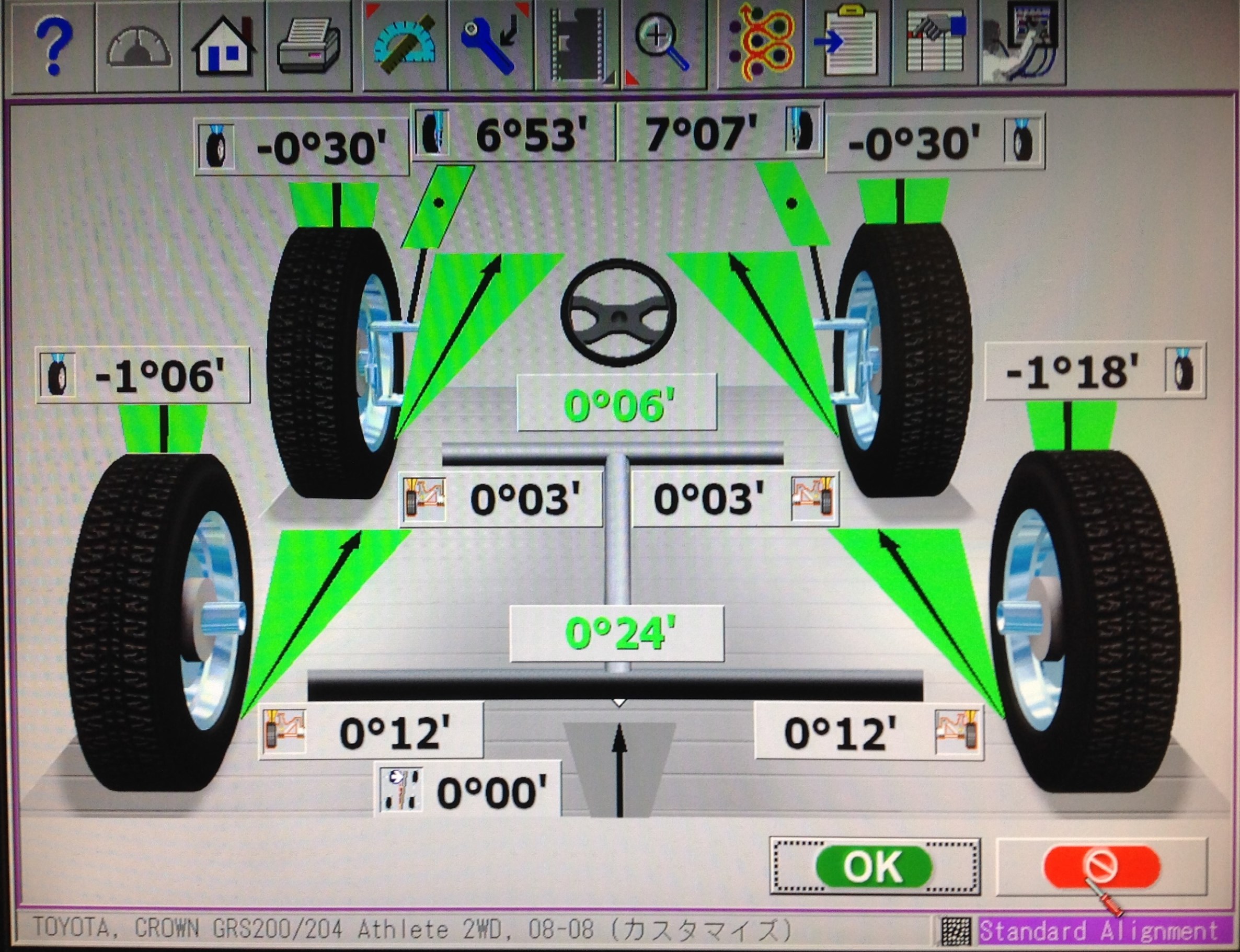Click the rear total toe 0°24' box
The image size is (1240, 952).
(x=618, y=634)
